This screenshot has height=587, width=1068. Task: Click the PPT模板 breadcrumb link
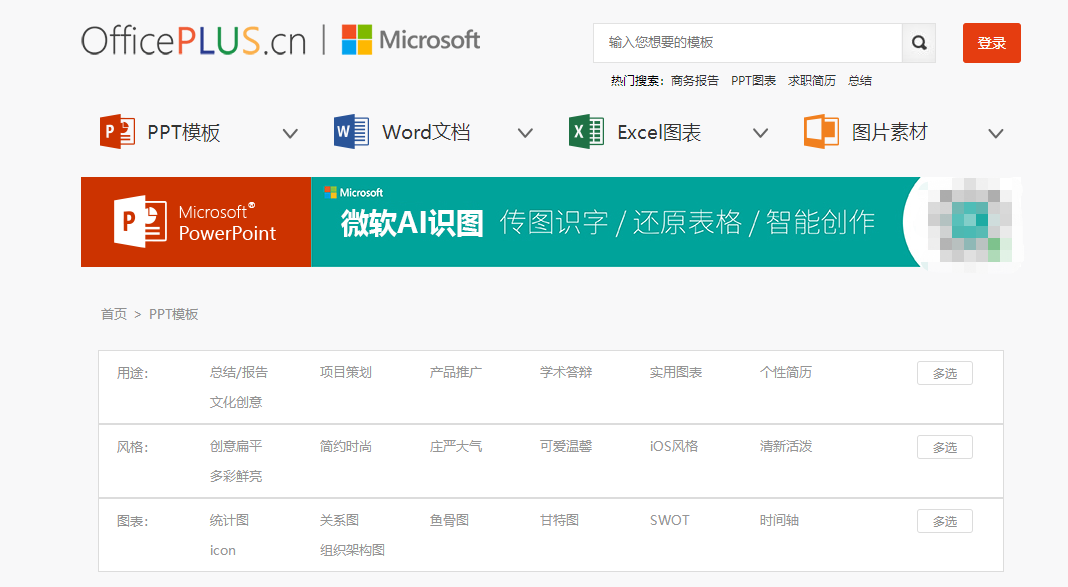click(174, 314)
